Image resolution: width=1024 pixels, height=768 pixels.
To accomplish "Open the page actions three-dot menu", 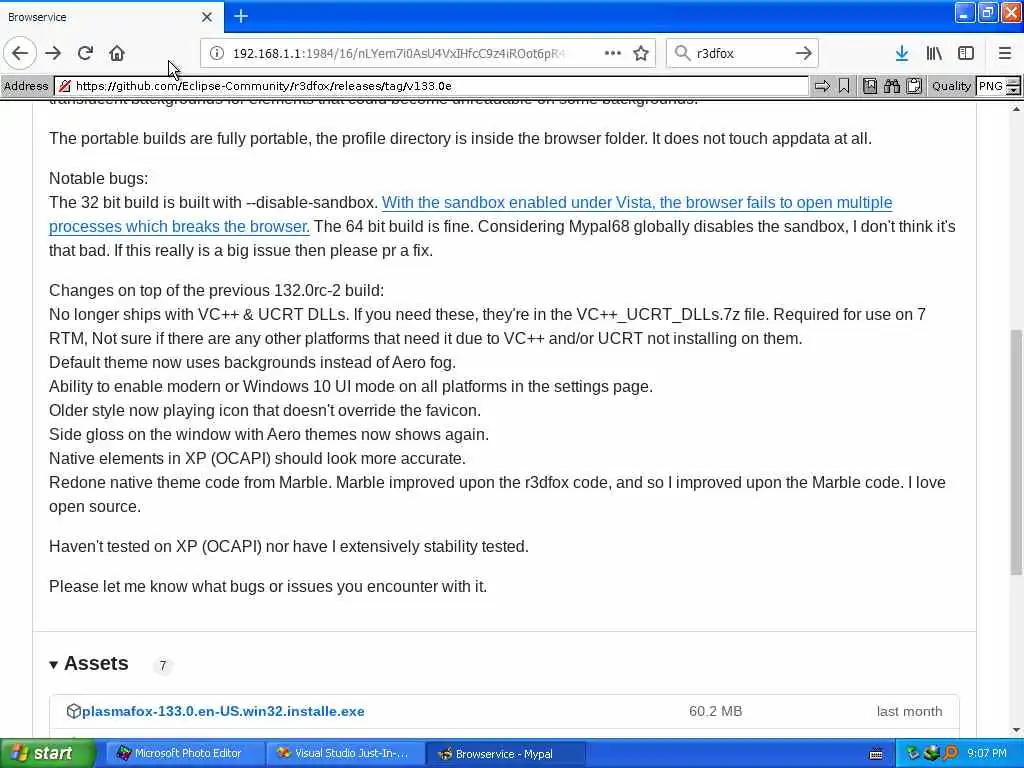I will click(x=613, y=53).
